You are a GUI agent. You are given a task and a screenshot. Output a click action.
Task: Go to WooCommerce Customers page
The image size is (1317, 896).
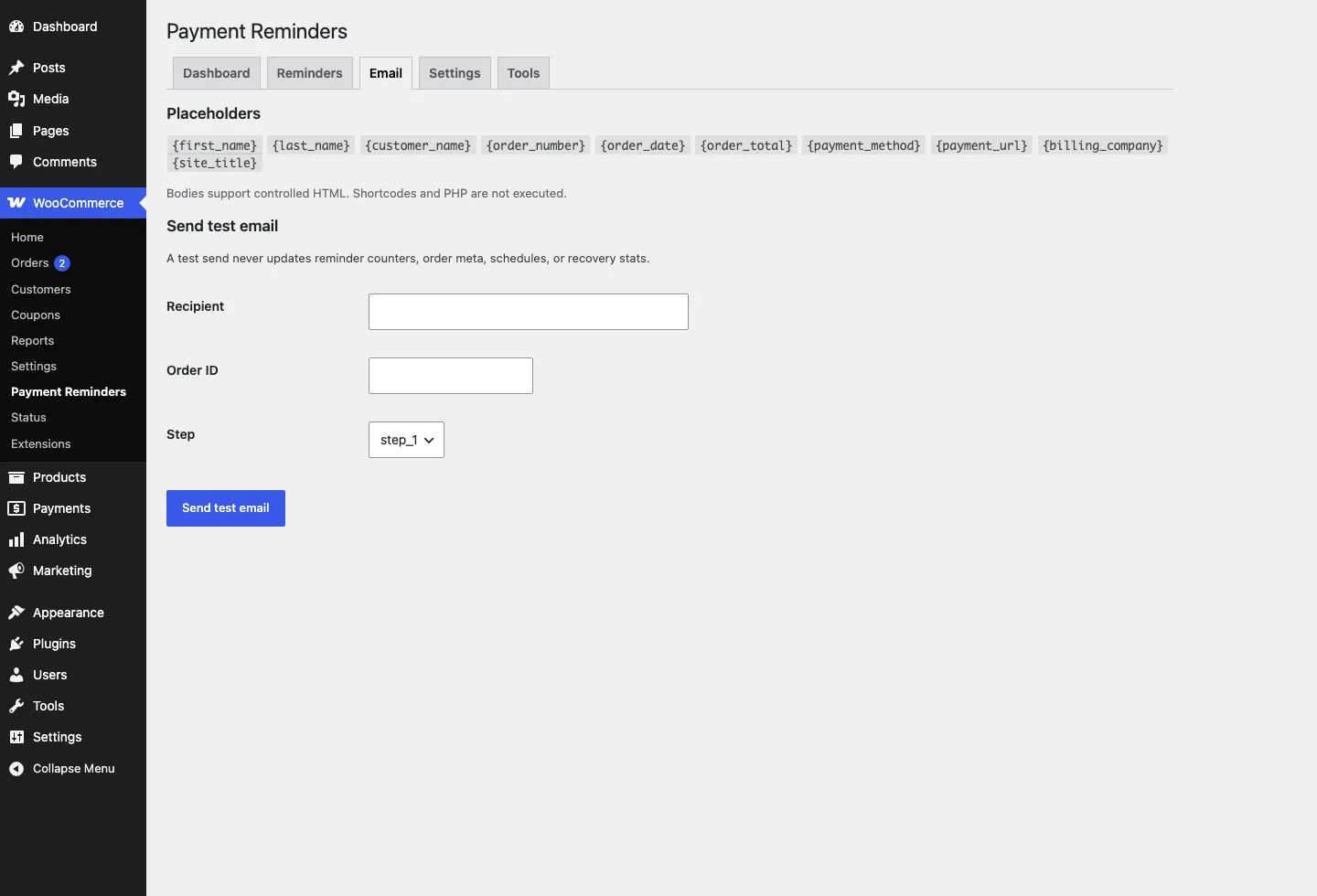pyautogui.click(x=41, y=289)
